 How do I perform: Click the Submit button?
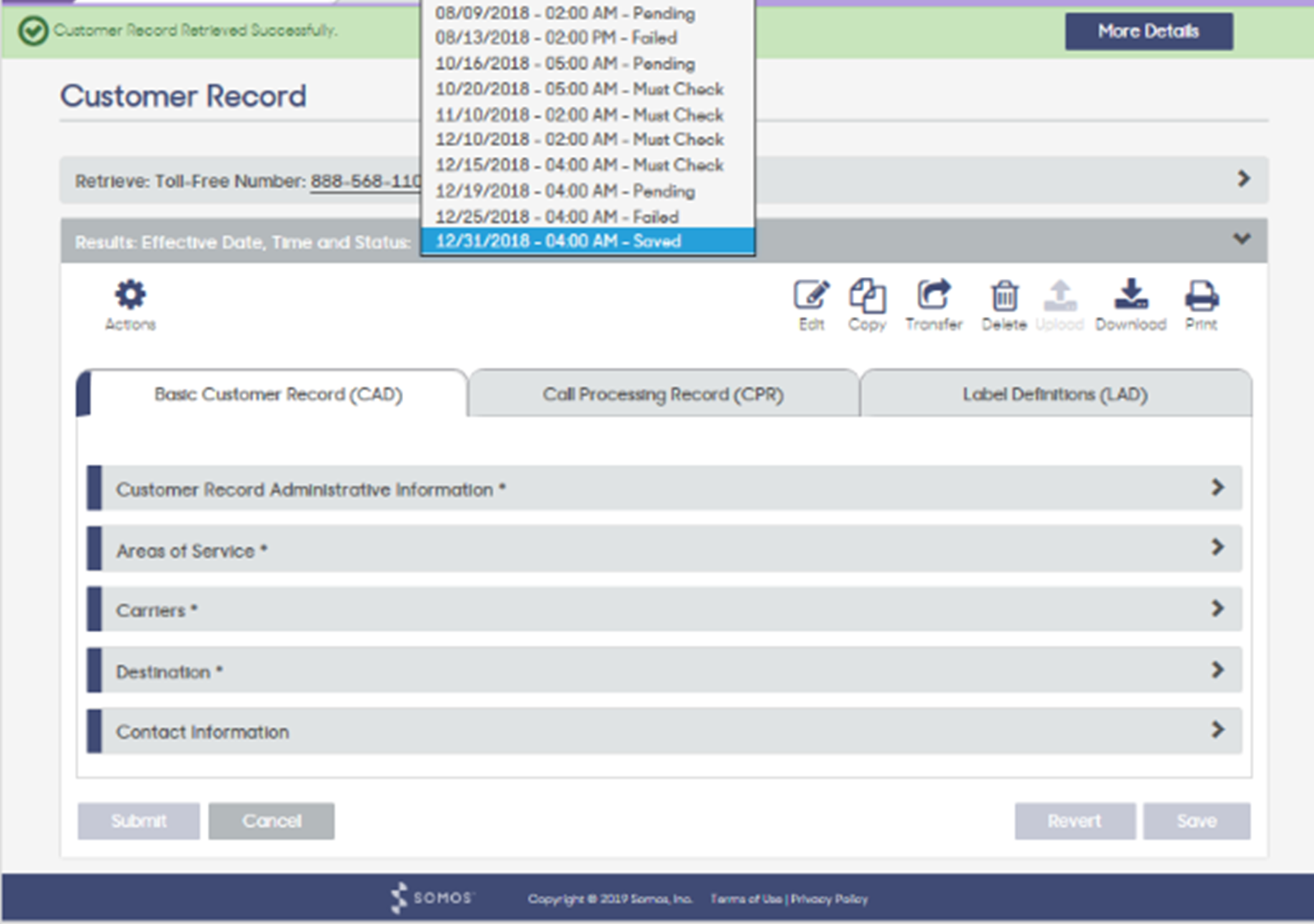[139, 821]
